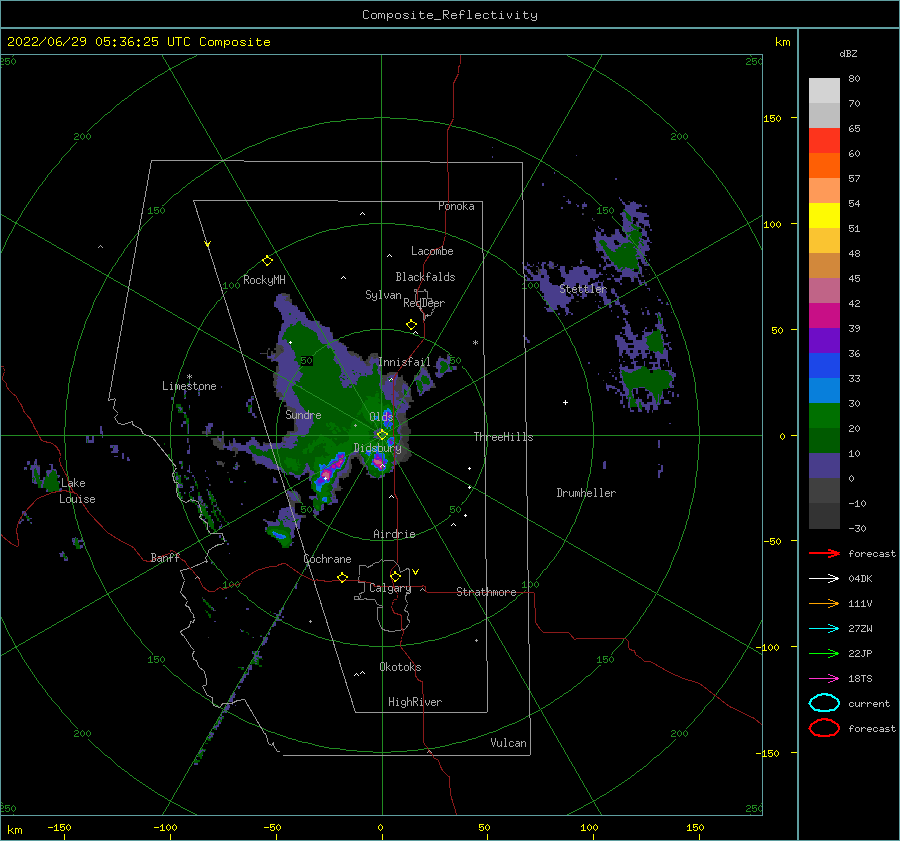The width and height of the screenshot is (900, 841).
Task: Click the Cochrane label
Action: 327,559
